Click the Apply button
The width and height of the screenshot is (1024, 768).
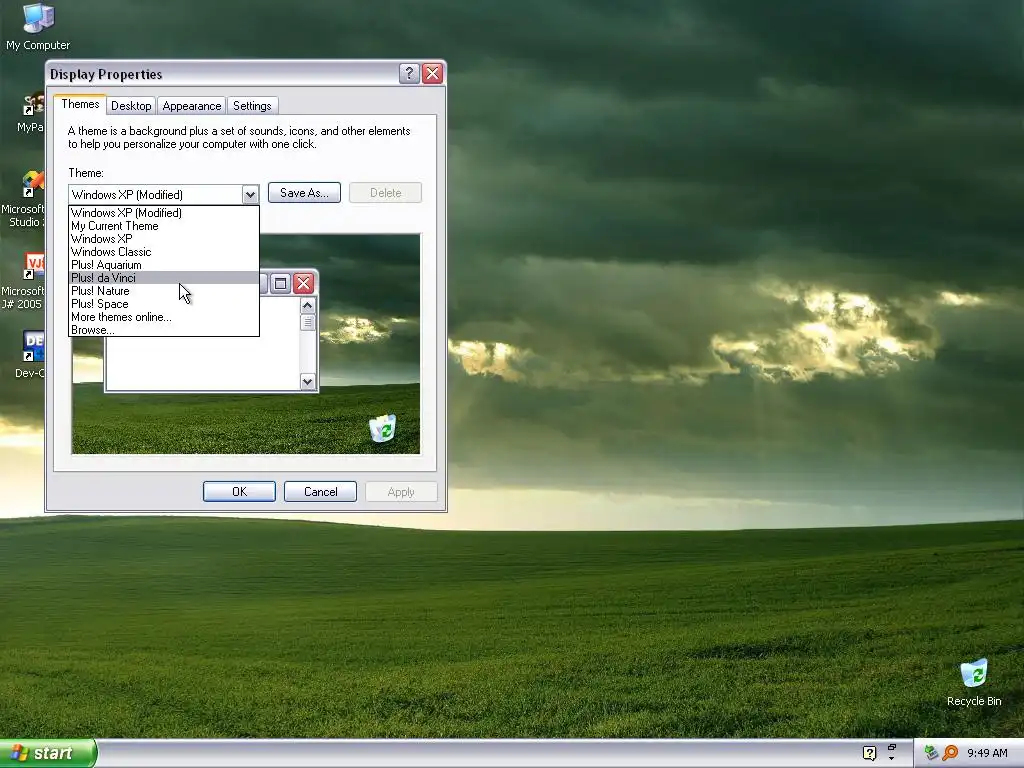click(401, 492)
